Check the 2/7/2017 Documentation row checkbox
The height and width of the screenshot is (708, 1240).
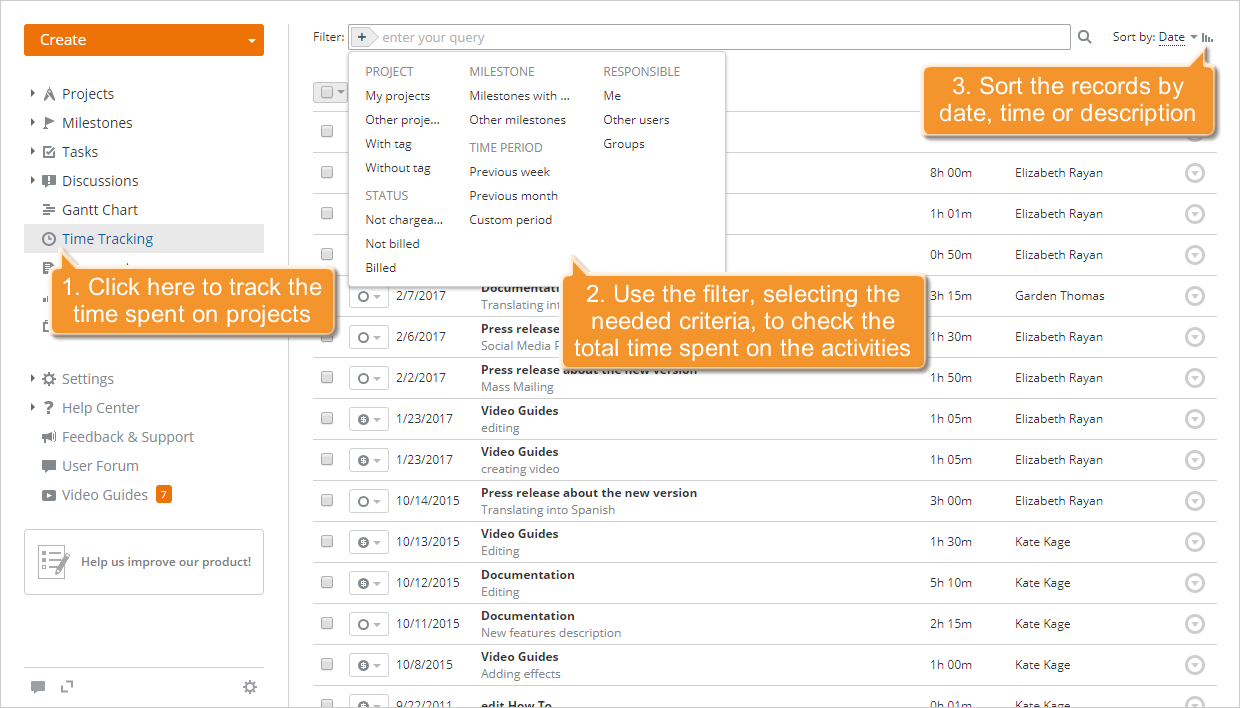tap(327, 295)
